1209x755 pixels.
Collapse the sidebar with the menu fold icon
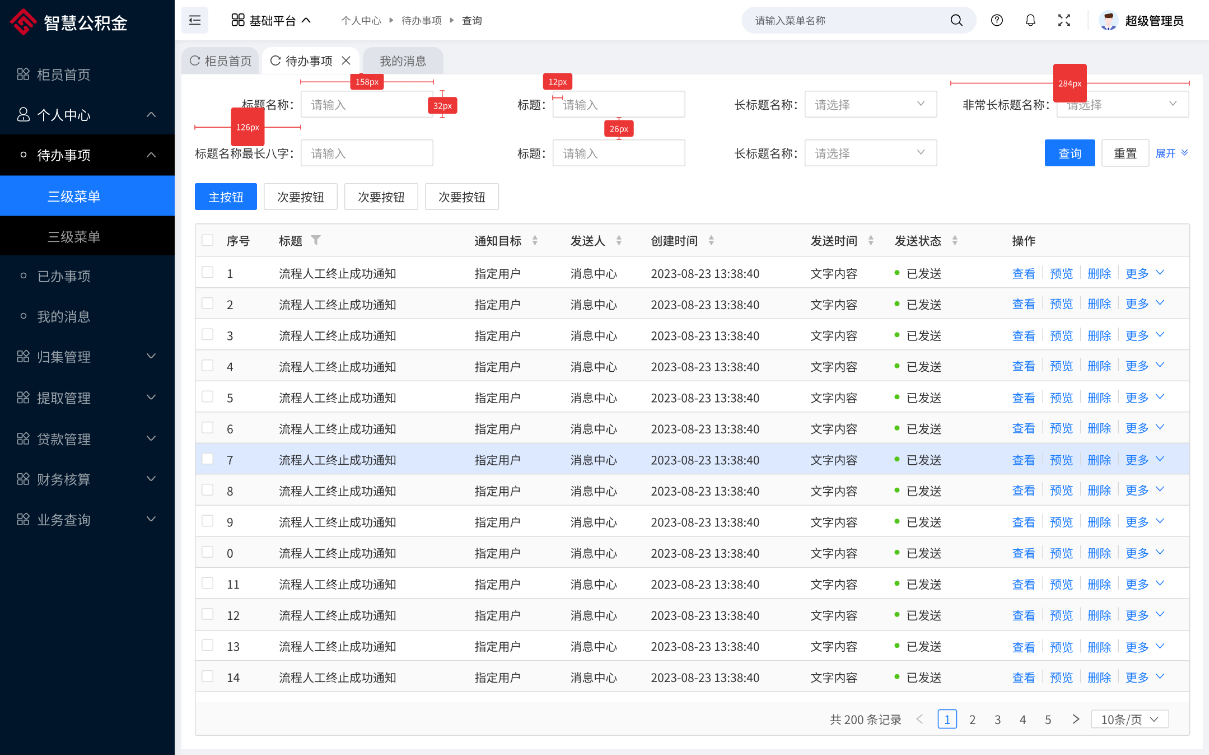click(194, 20)
